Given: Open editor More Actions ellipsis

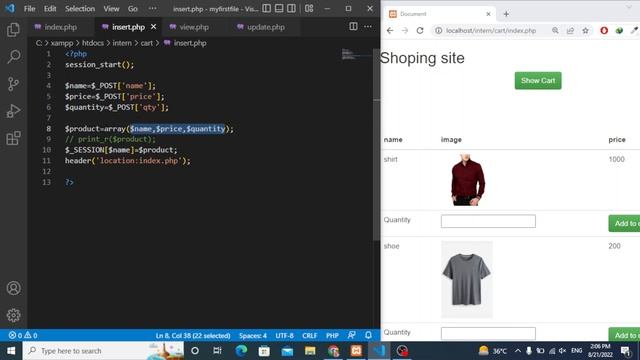Looking at the screenshot, I should click(368, 27).
